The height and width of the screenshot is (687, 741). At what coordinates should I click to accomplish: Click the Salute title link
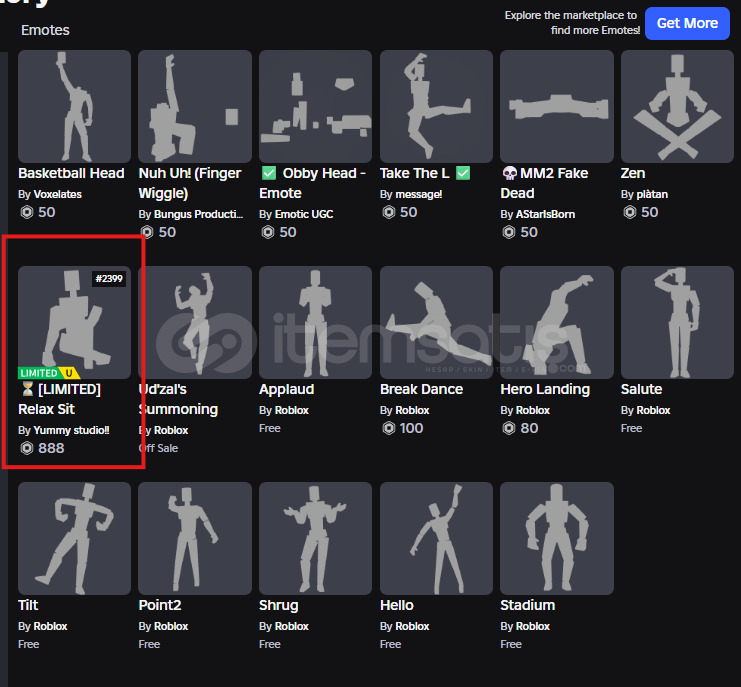(641, 389)
